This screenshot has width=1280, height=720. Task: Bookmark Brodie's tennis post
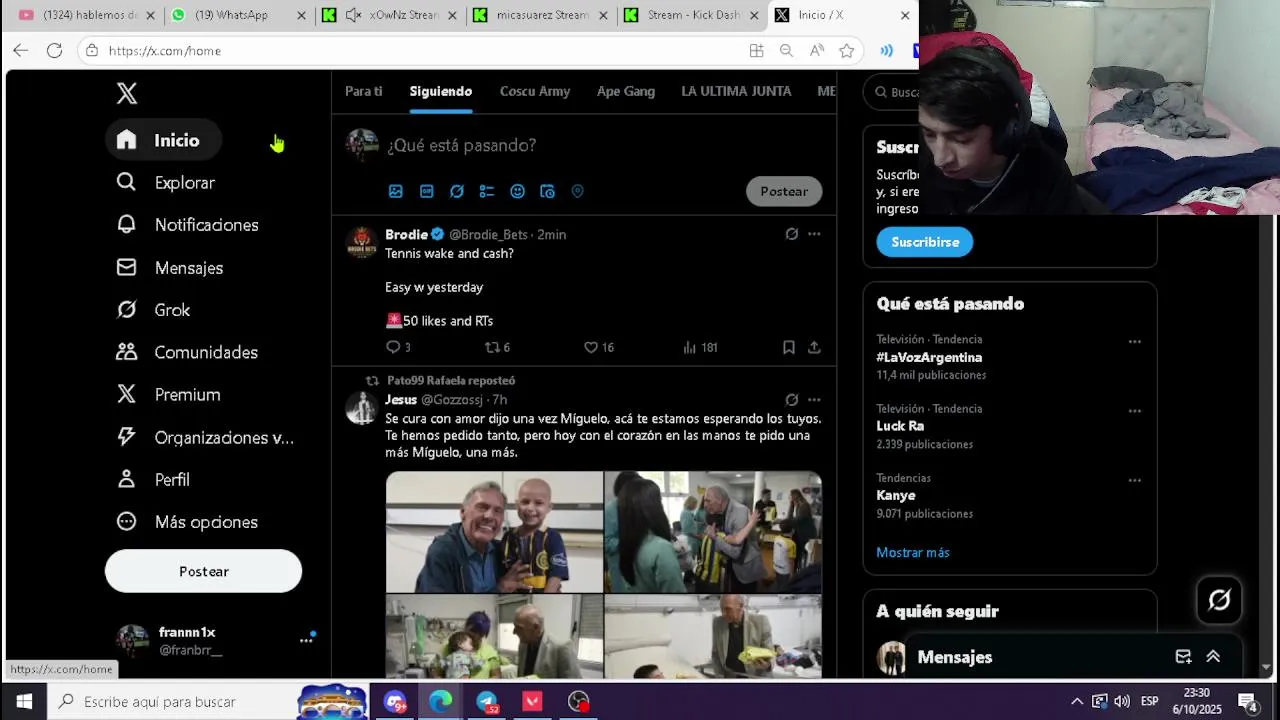[x=789, y=347]
